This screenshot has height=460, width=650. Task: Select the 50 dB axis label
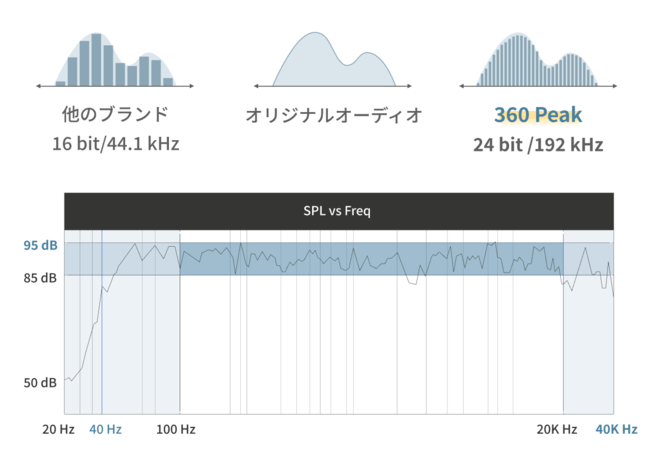click(x=41, y=382)
